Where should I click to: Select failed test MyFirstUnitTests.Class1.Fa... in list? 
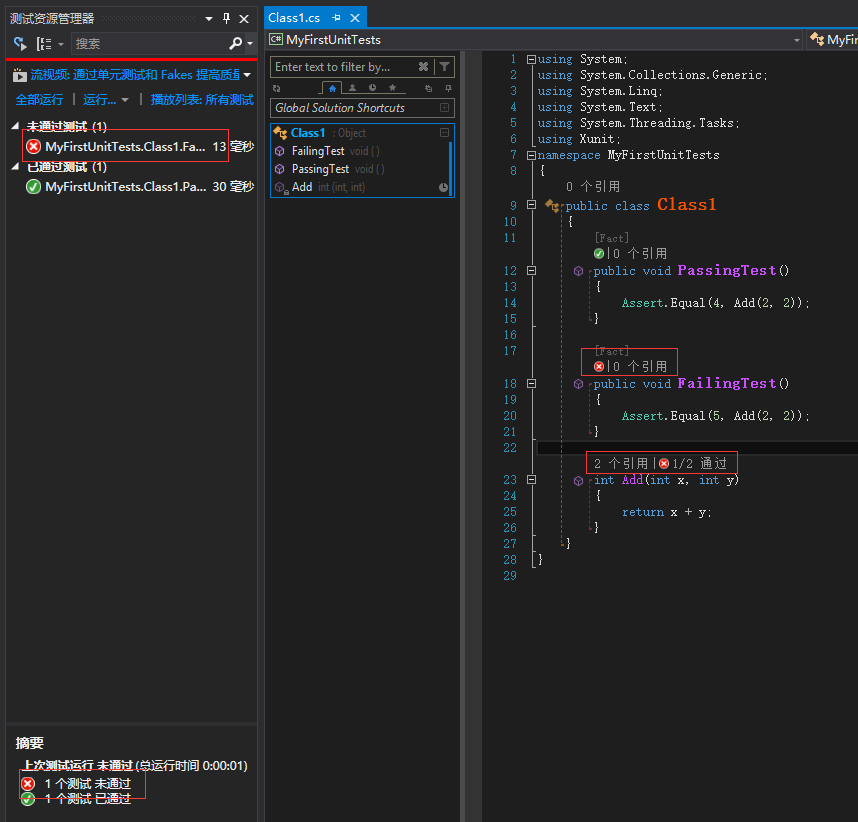point(125,147)
